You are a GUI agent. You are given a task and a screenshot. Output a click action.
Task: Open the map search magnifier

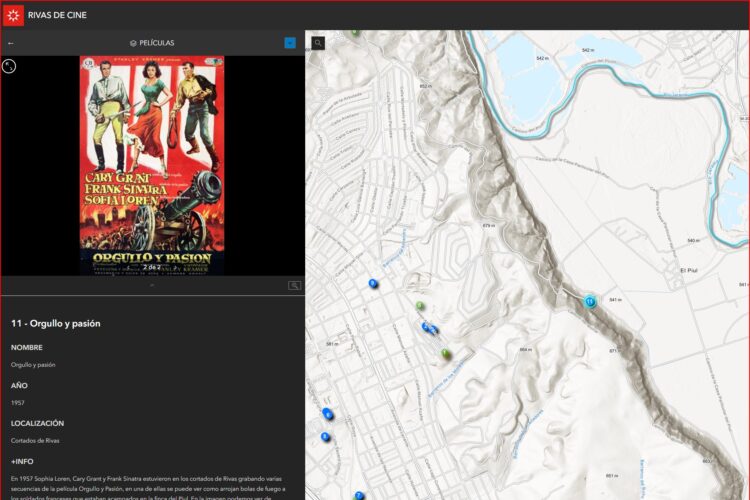point(318,43)
